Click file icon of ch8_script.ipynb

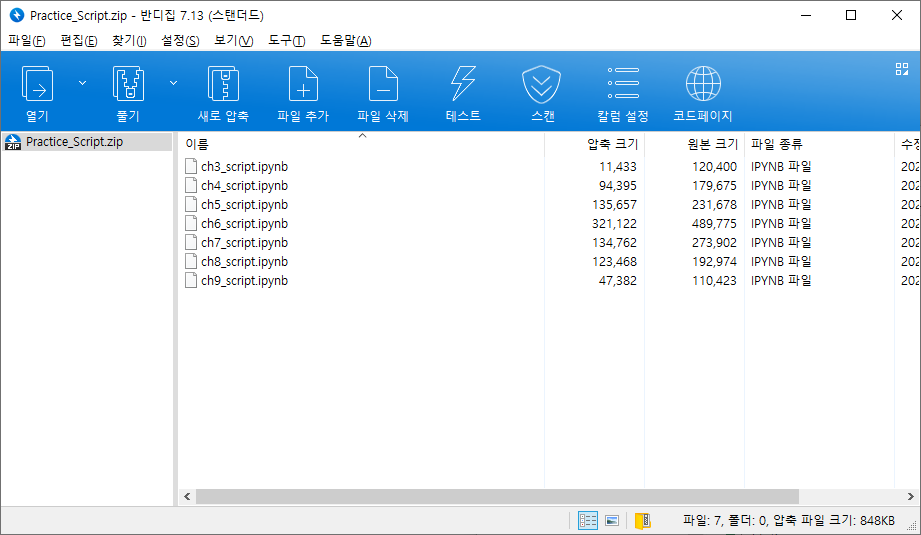(x=191, y=261)
